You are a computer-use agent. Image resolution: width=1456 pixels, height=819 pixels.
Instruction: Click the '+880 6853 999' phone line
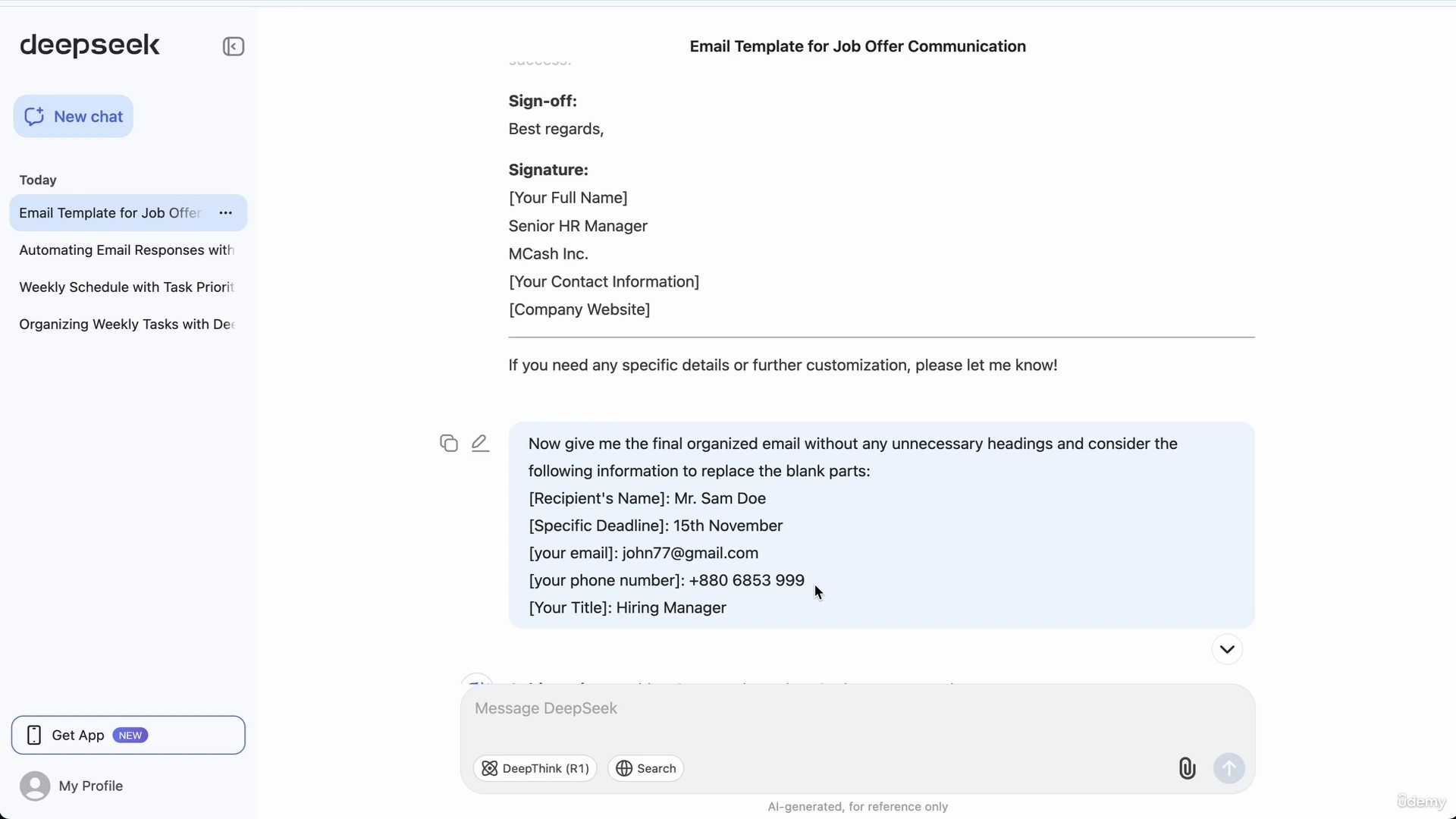[666, 580]
